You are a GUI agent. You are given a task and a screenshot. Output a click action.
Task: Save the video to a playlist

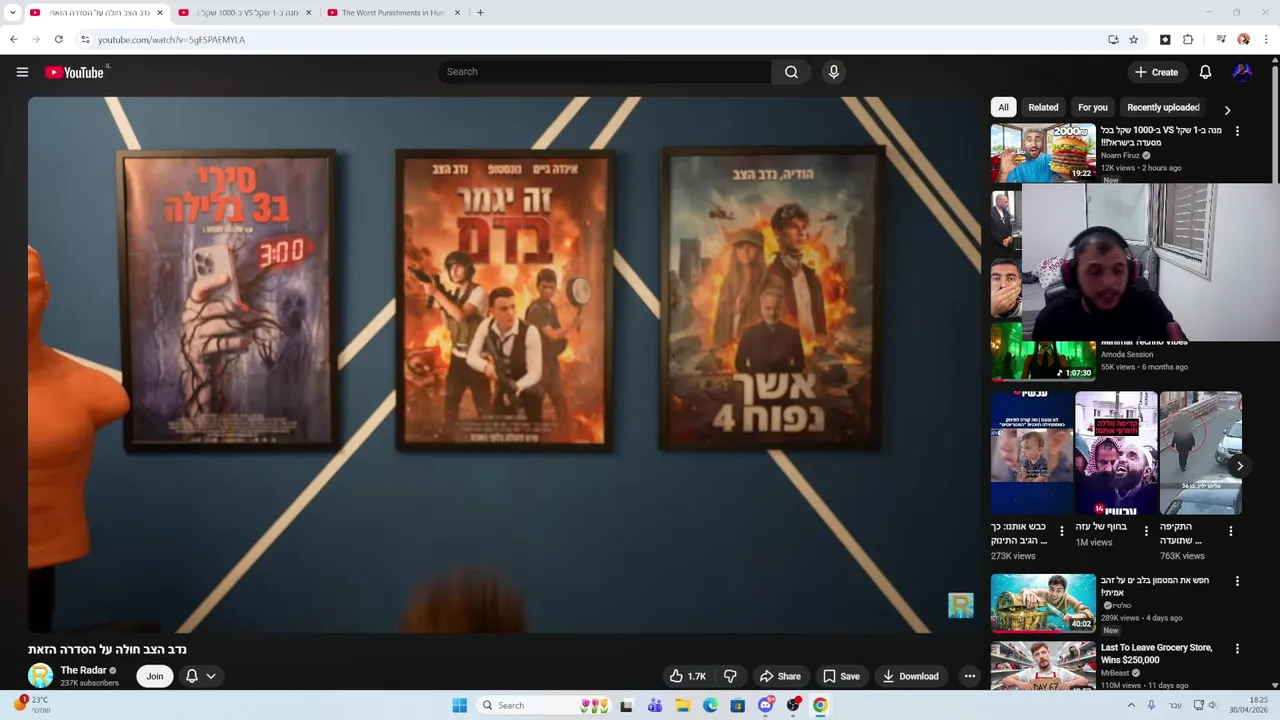841,676
